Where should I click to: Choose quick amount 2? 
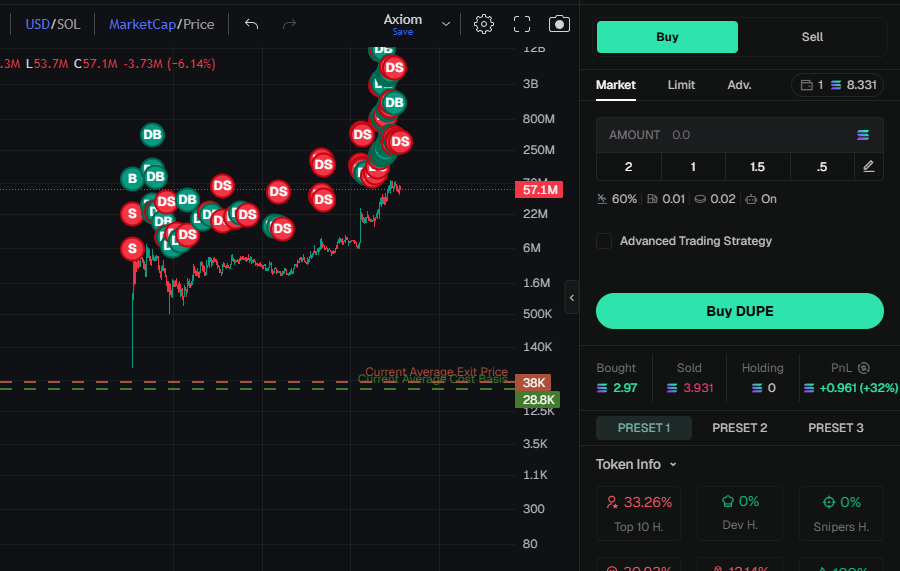coord(629,167)
